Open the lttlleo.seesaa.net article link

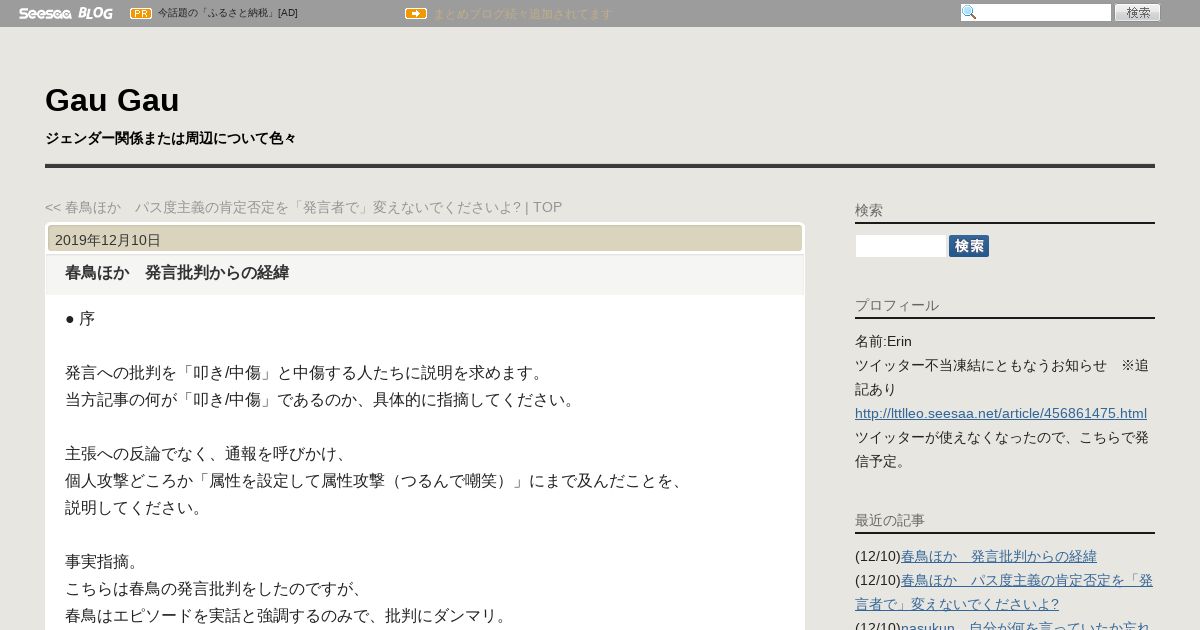pos(1001,413)
